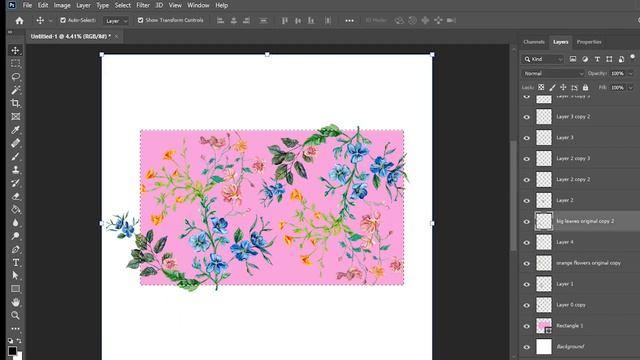
Task: Select the Healing Brush tool
Action: [x=16, y=143]
